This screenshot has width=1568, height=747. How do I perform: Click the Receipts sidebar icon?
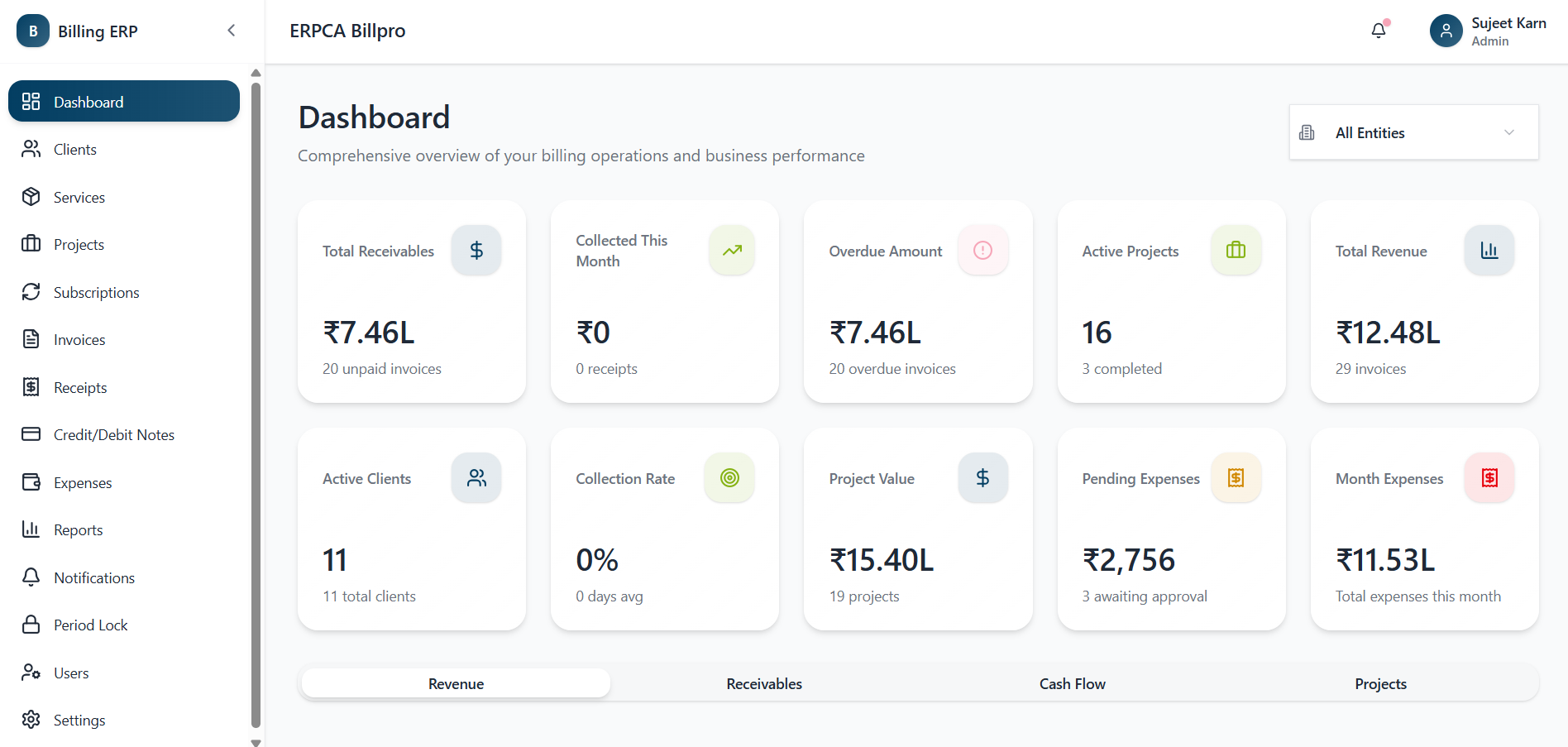click(31, 386)
